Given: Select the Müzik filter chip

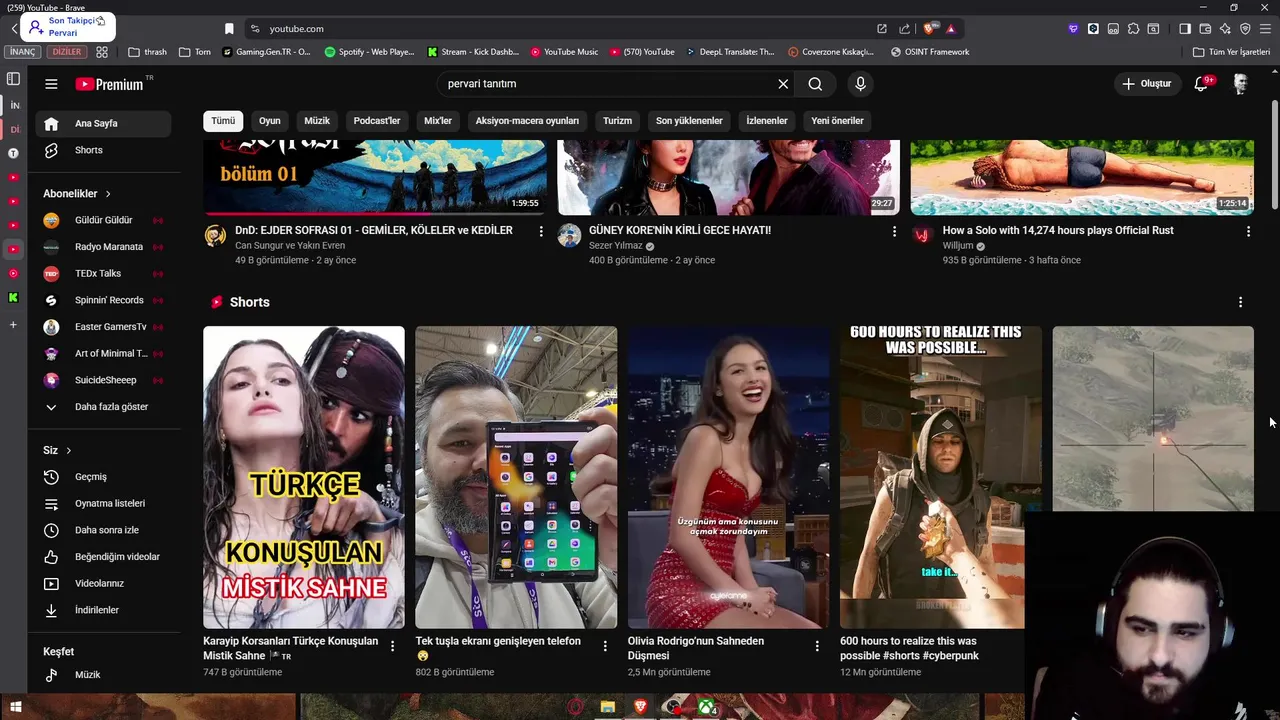Looking at the screenshot, I should point(317,121).
